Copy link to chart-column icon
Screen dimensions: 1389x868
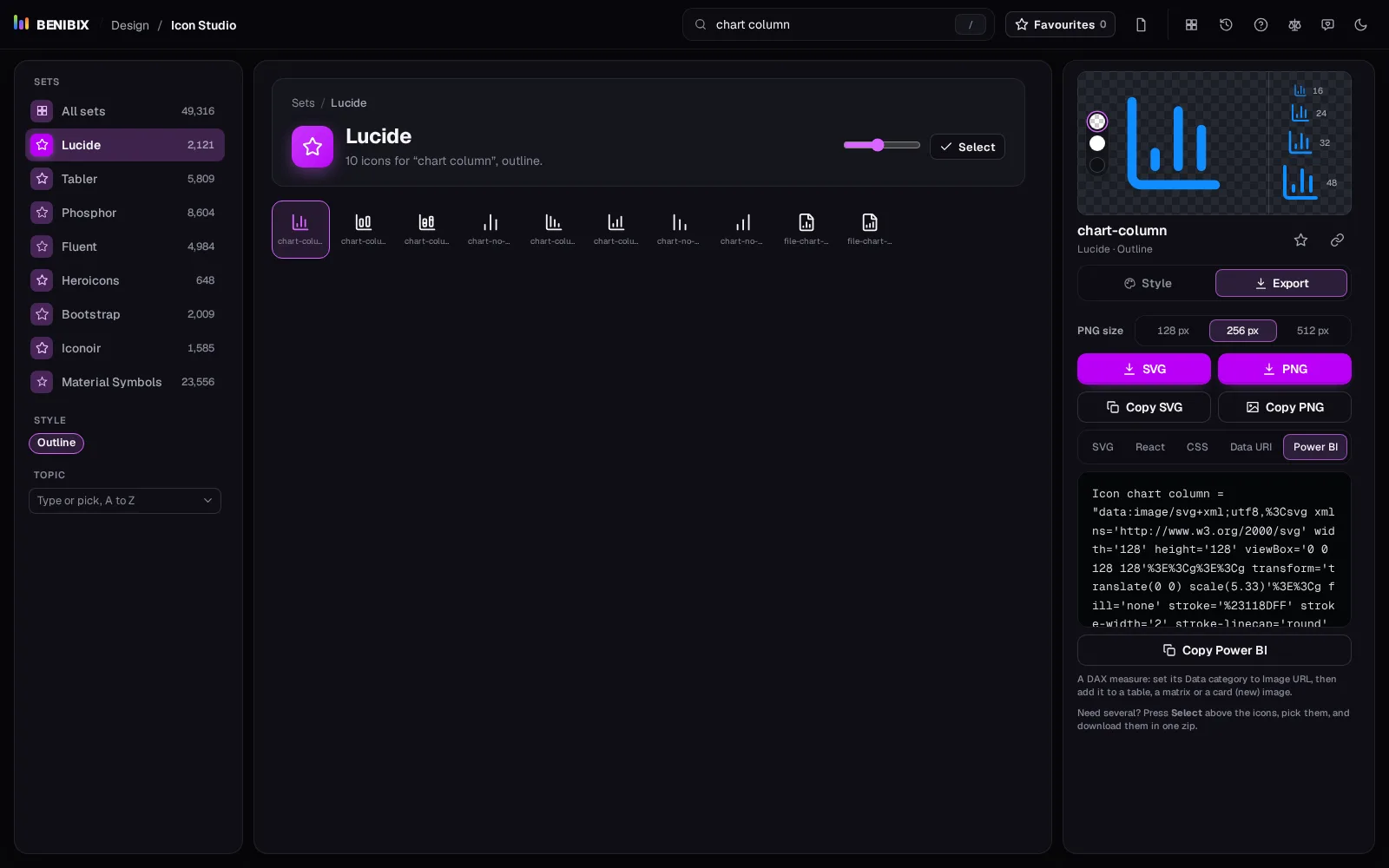[x=1337, y=240]
